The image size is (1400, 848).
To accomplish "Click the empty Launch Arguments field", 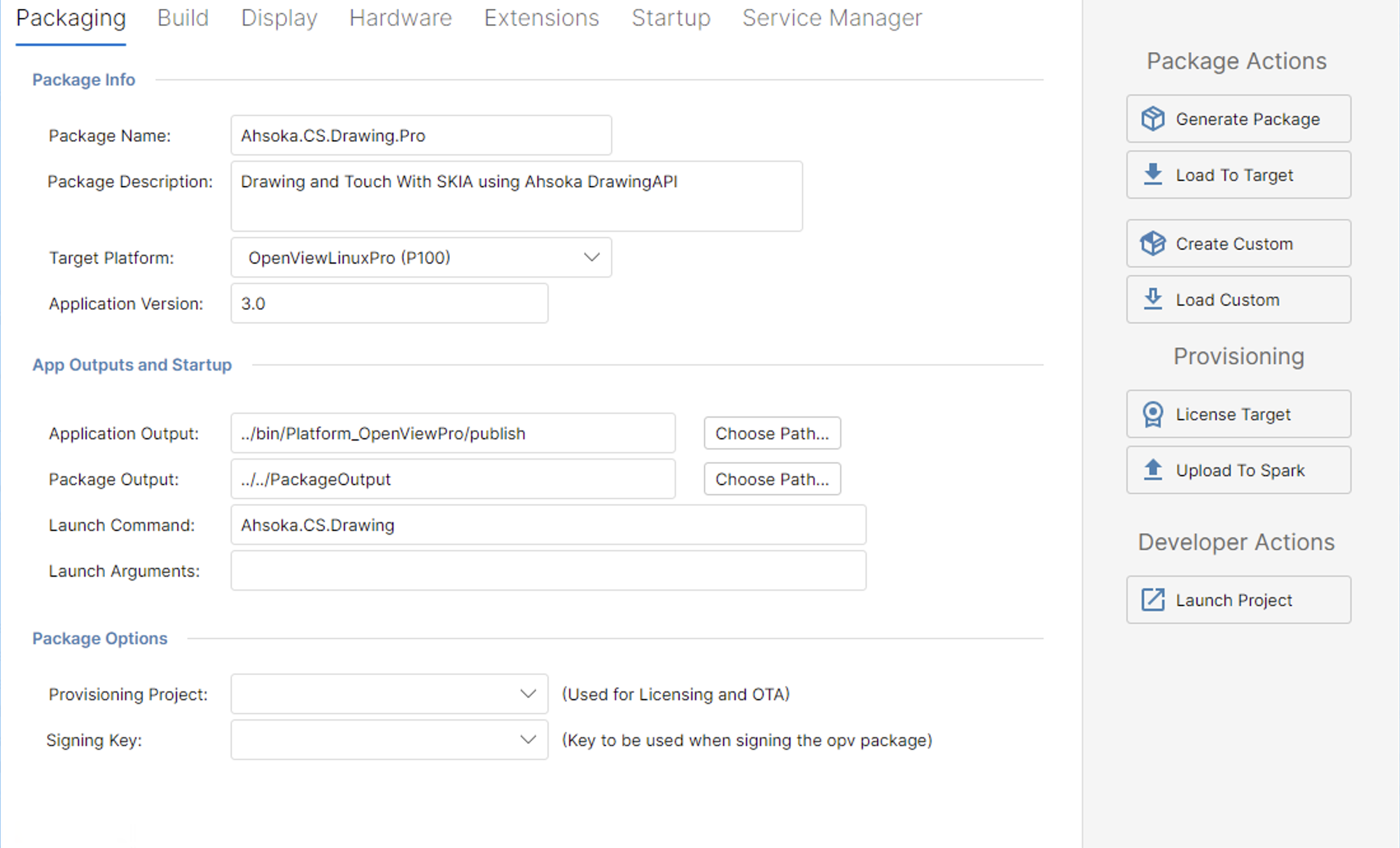I will (x=548, y=570).
